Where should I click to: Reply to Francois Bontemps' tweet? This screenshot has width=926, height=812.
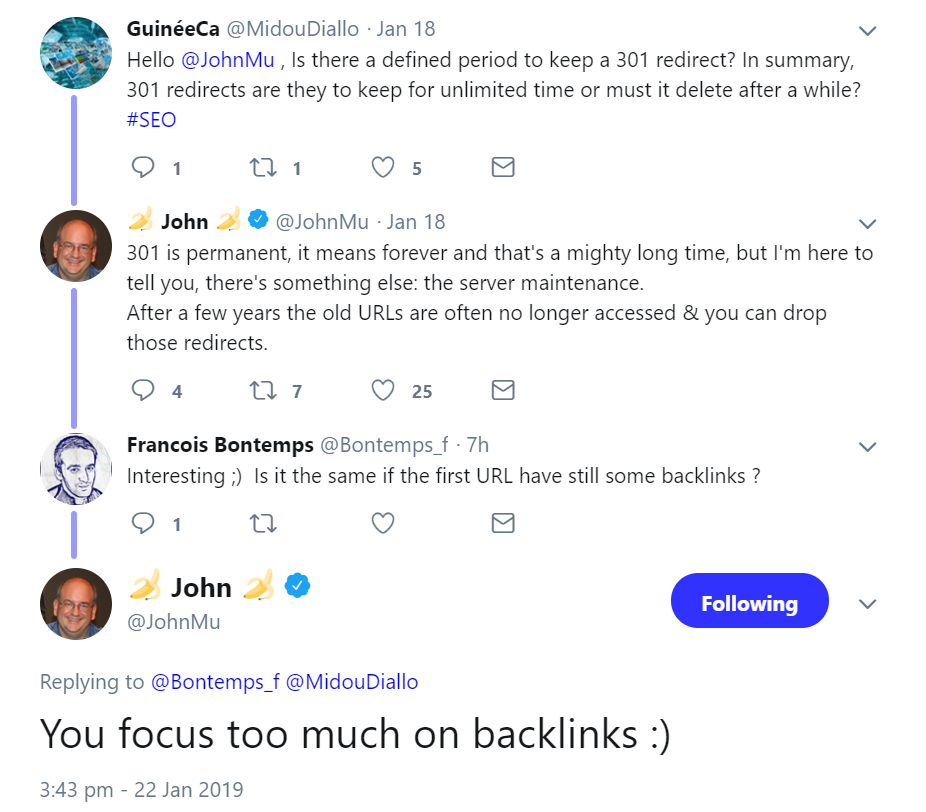coord(143,522)
